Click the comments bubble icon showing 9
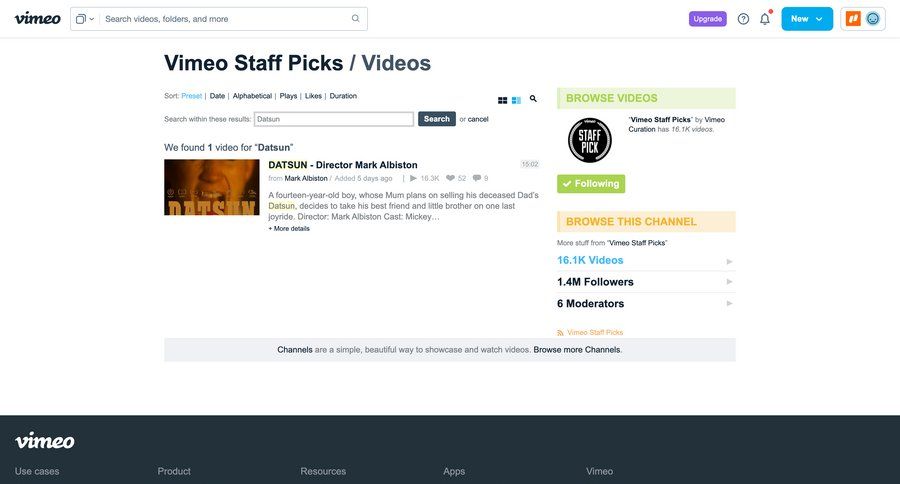 coord(476,178)
